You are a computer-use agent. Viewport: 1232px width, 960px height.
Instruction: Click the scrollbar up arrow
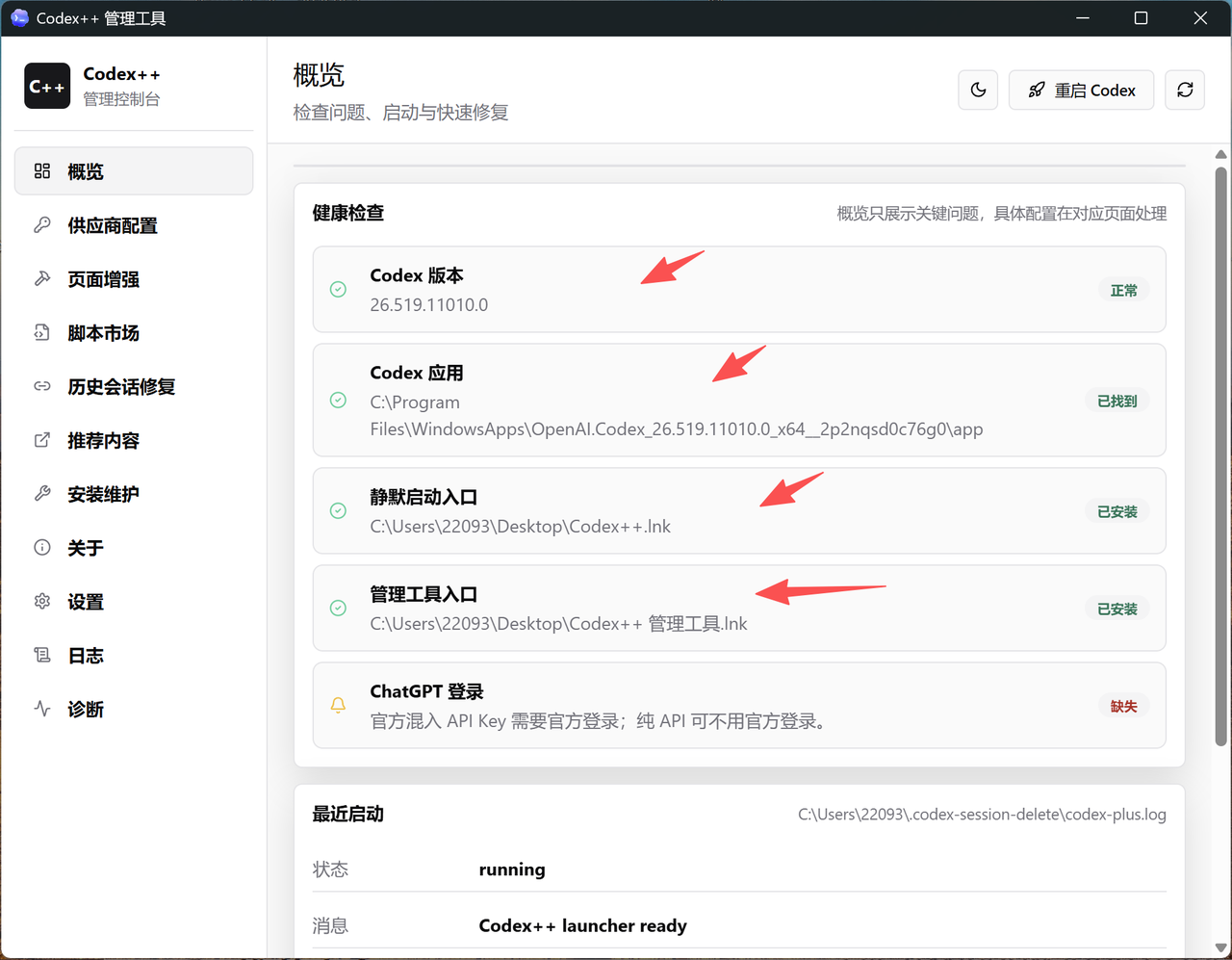point(1220,154)
